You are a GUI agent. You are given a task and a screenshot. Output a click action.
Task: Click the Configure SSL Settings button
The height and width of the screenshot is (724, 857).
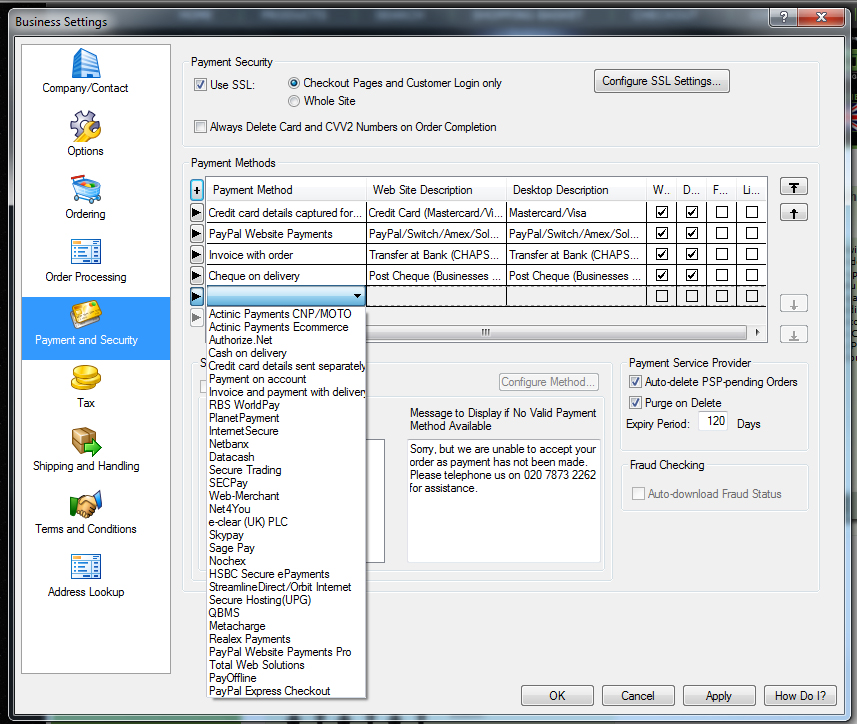(661, 82)
